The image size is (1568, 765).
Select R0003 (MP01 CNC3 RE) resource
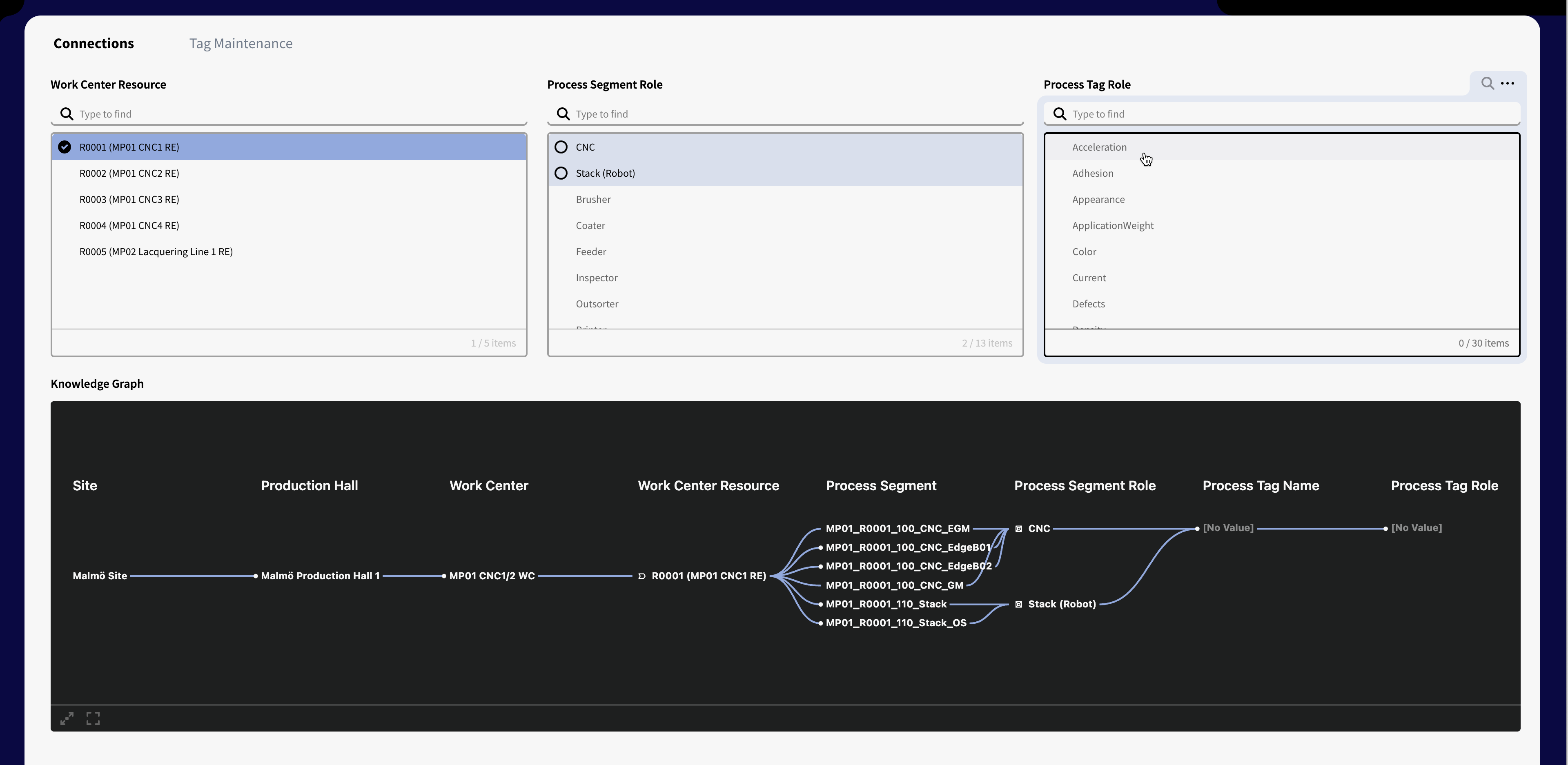coord(129,200)
